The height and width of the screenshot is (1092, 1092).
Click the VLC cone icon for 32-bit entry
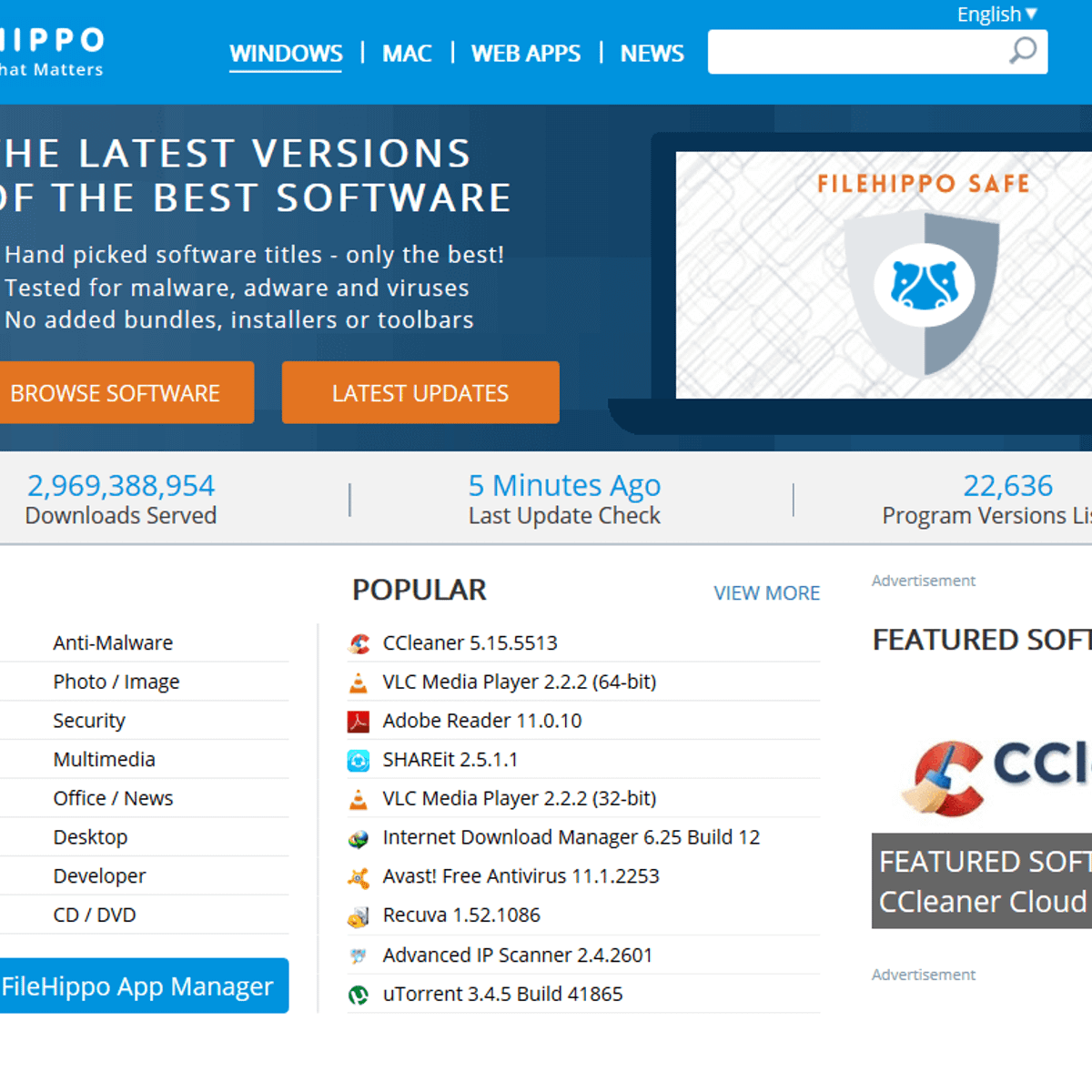[x=359, y=799]
